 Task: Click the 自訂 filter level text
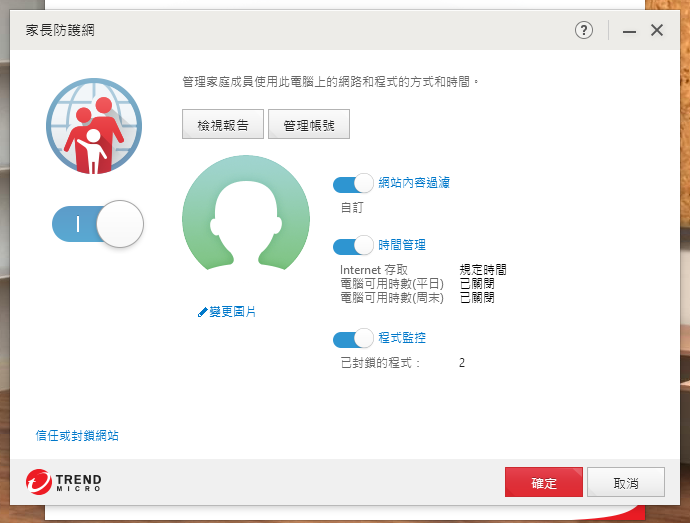[352, 207]
